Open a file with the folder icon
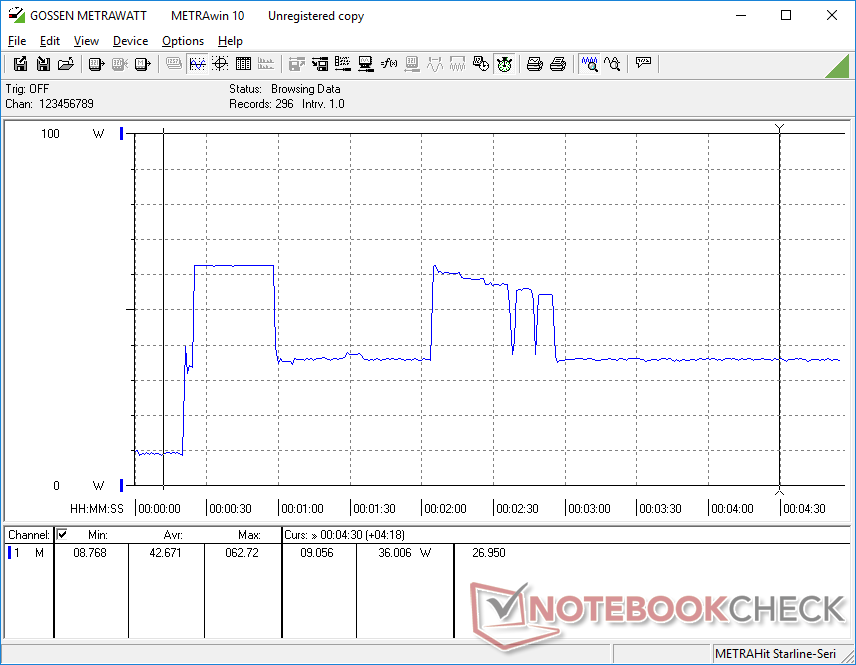The image size is (856, 665). 66,64
